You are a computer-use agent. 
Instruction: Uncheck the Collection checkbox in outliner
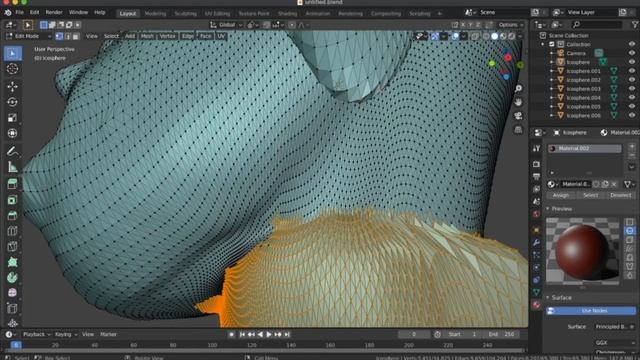552,44
